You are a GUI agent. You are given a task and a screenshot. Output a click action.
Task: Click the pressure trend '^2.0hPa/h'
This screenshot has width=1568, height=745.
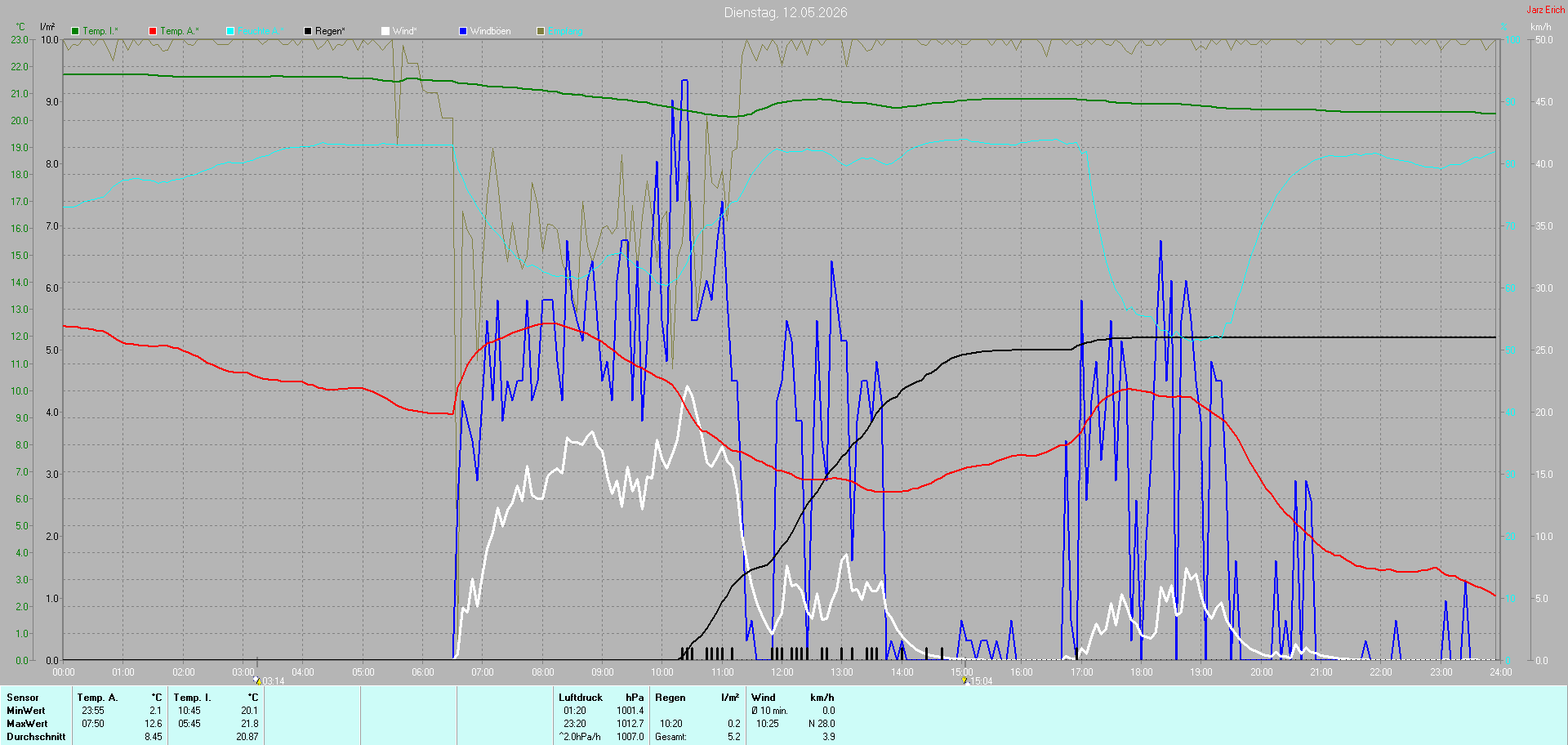tap(580, 737)
